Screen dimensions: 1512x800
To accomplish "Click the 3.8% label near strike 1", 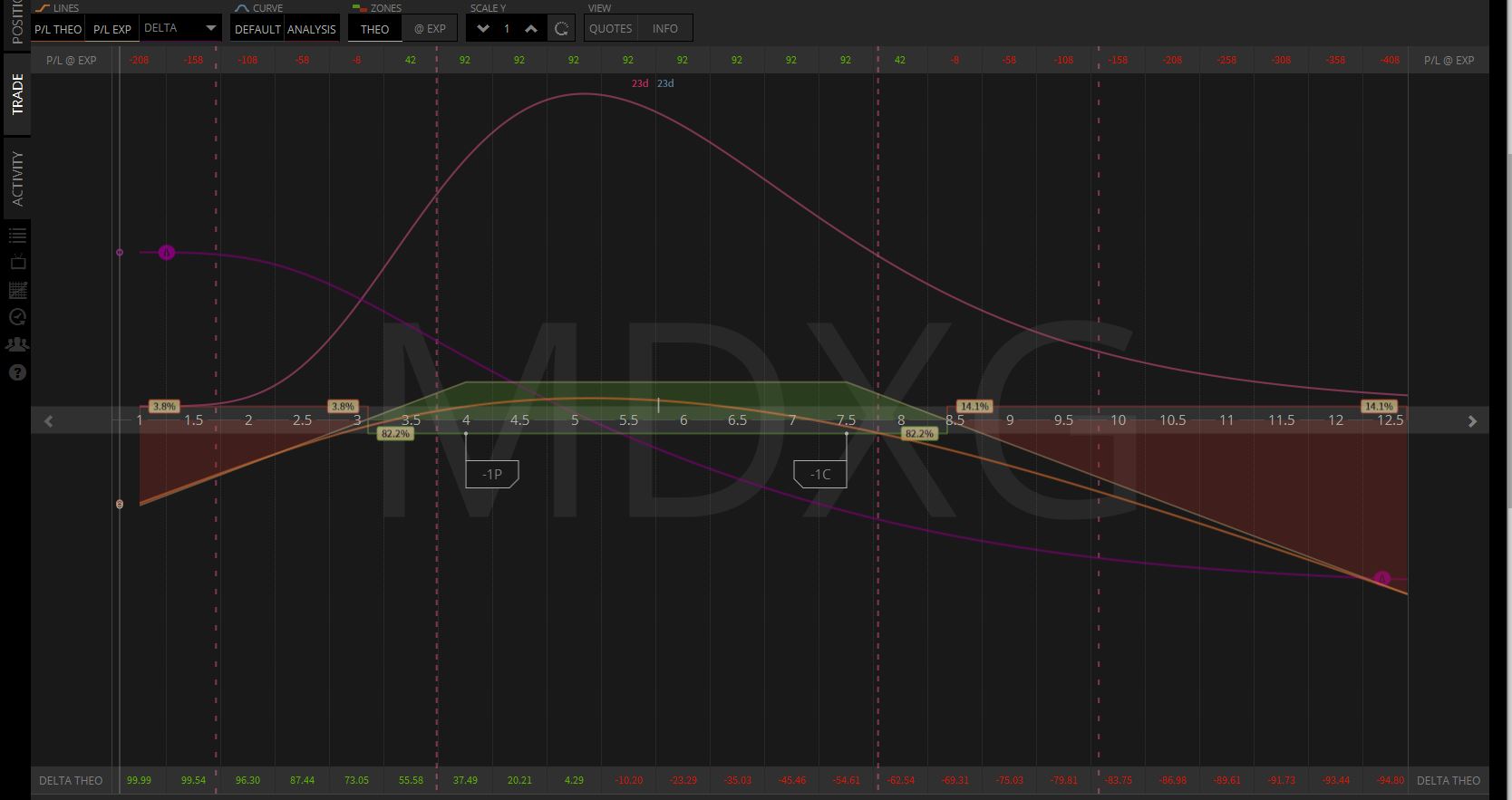I will click(164, 407).
